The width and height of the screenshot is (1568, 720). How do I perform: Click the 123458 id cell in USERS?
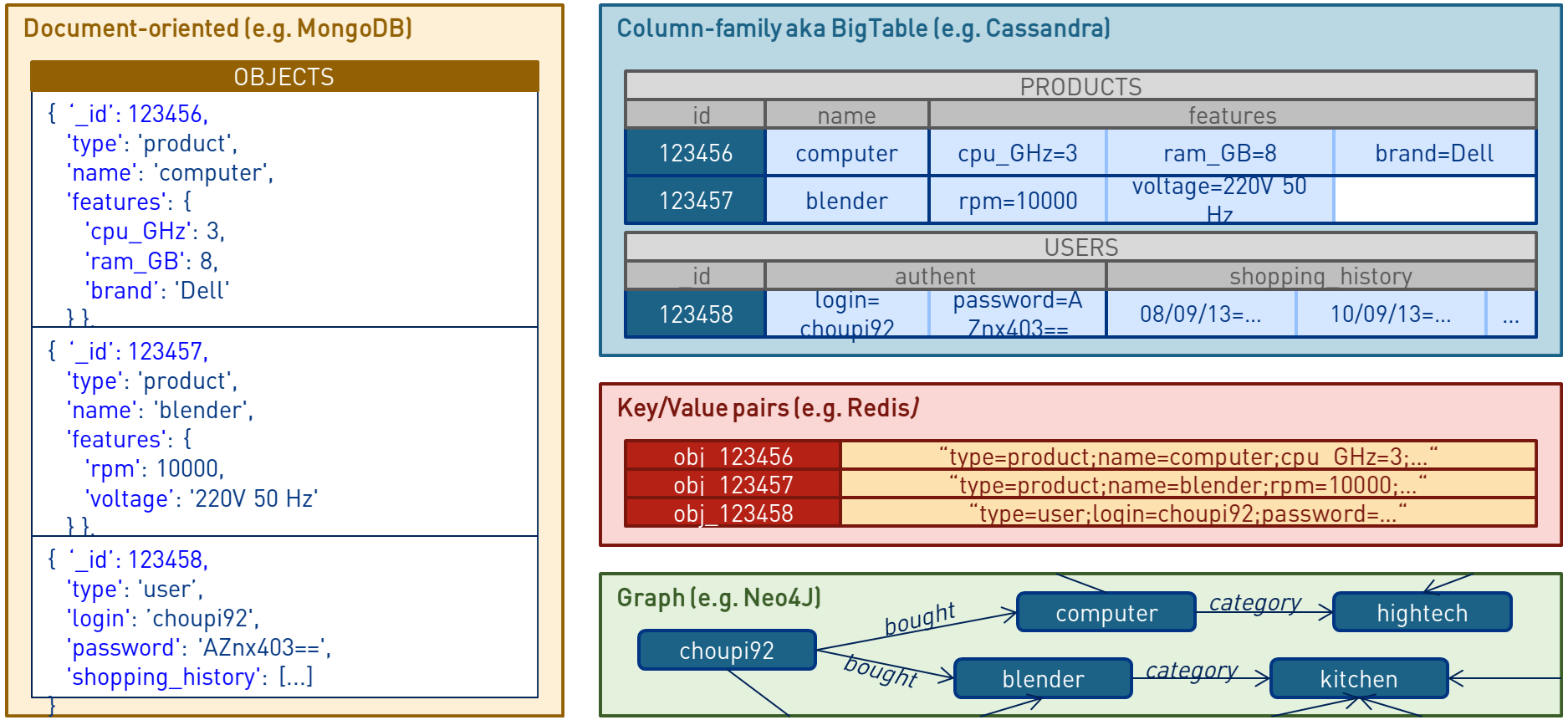pos(695,314)
